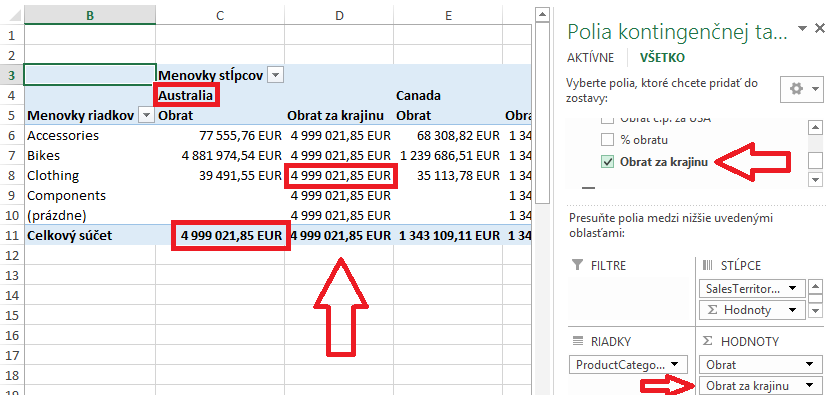This screenshot has height=395, width=837.
Task: Select column D header
Action: coord(339,15)
